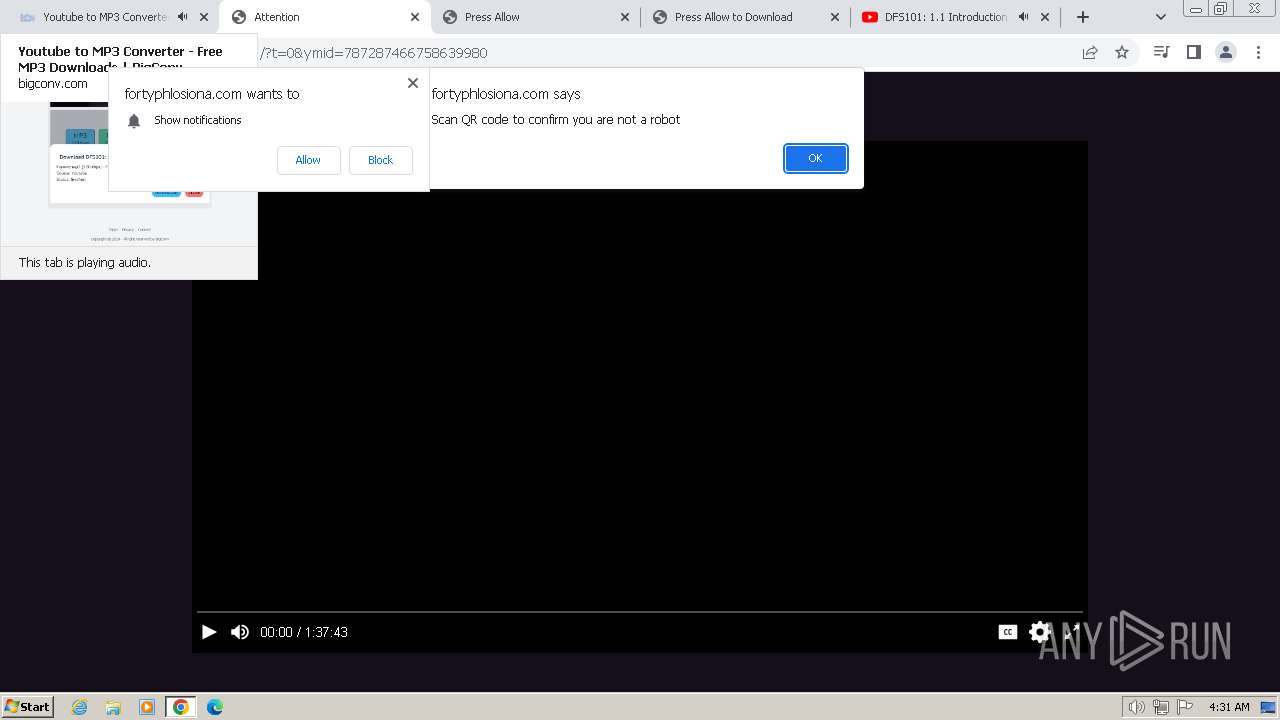The image size is (1280, 720).
Task: Open system volume tray icon
Action: [x=1136, y=707]
